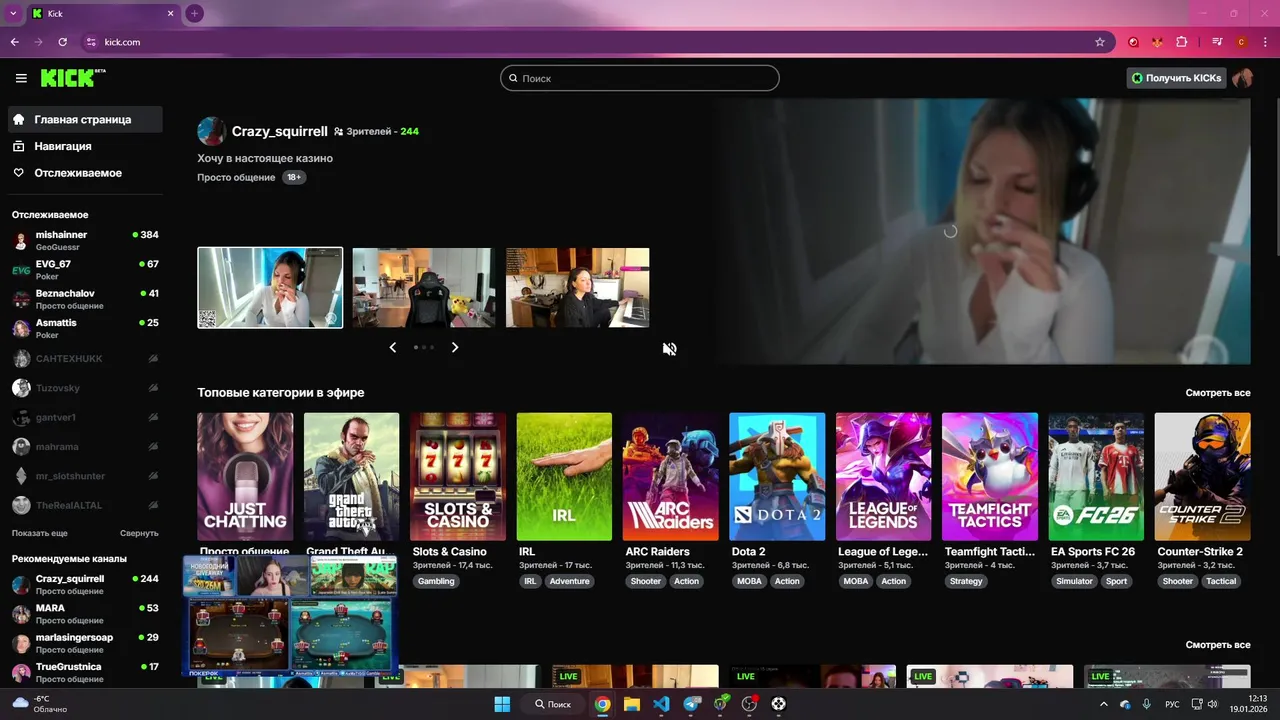Open Telegram from taskbar
This screenshot has width=1280, height=720.
[692, 704]
